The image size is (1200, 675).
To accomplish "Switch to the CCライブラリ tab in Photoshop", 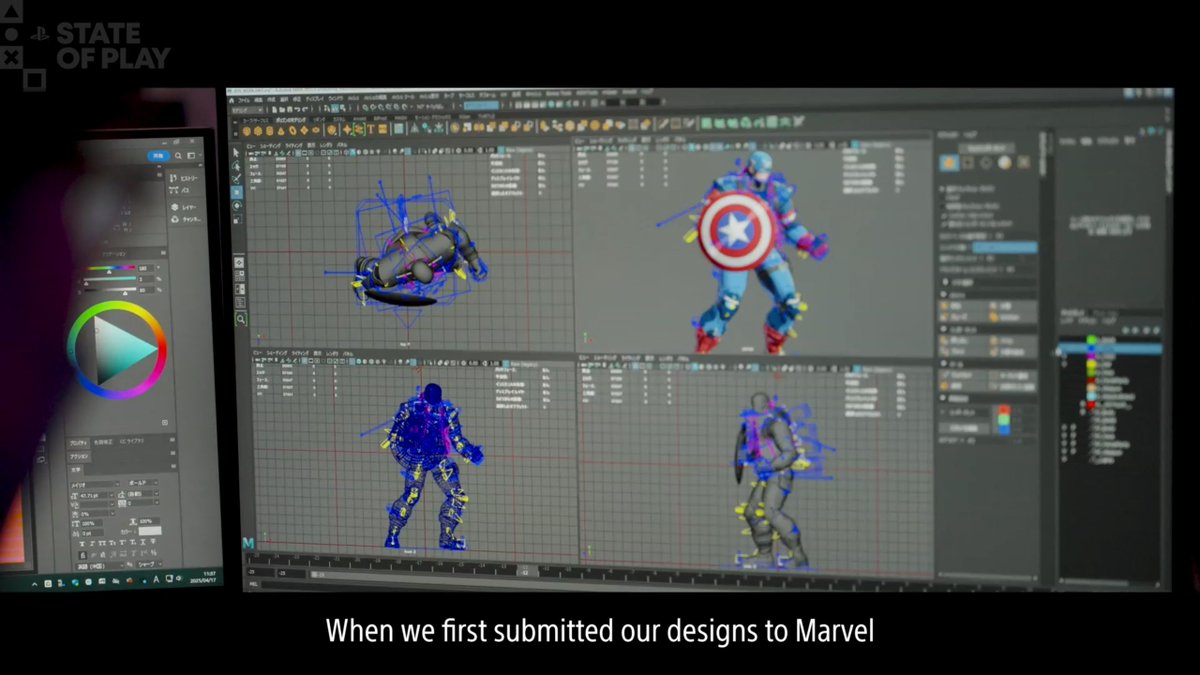I will [131, 441].
